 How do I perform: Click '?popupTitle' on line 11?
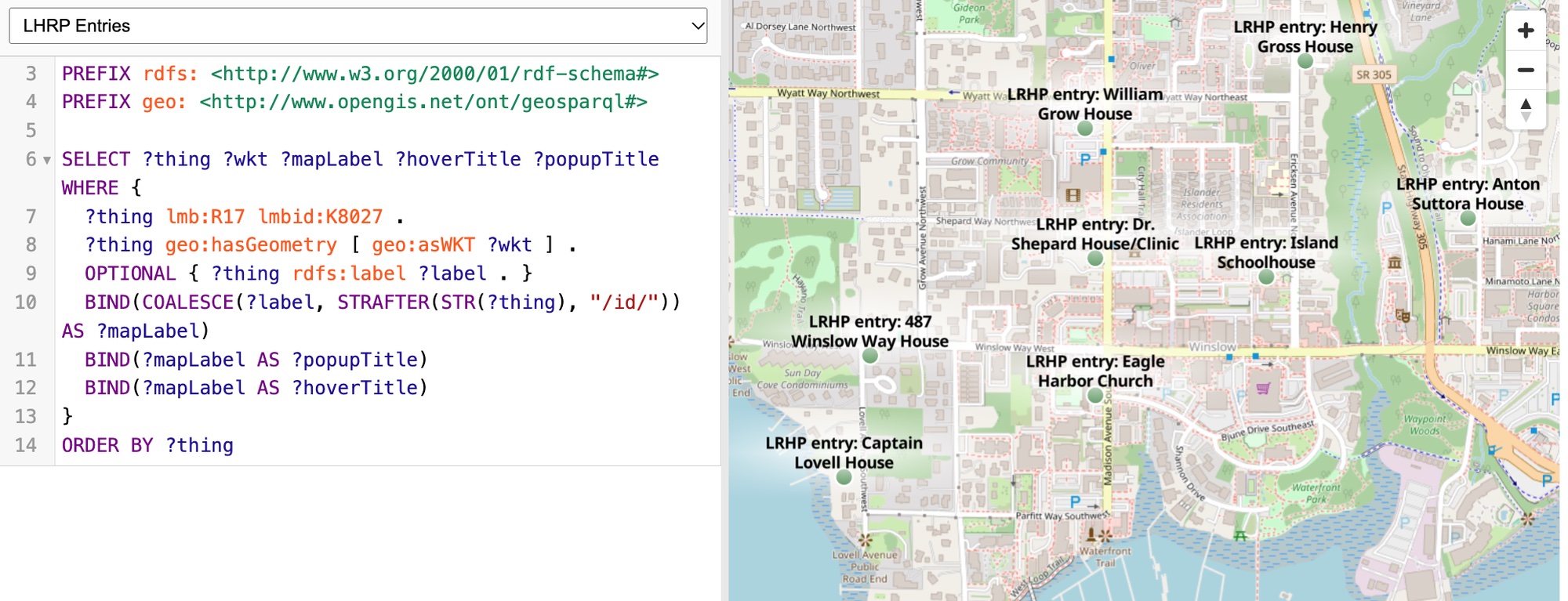[354, 360]
